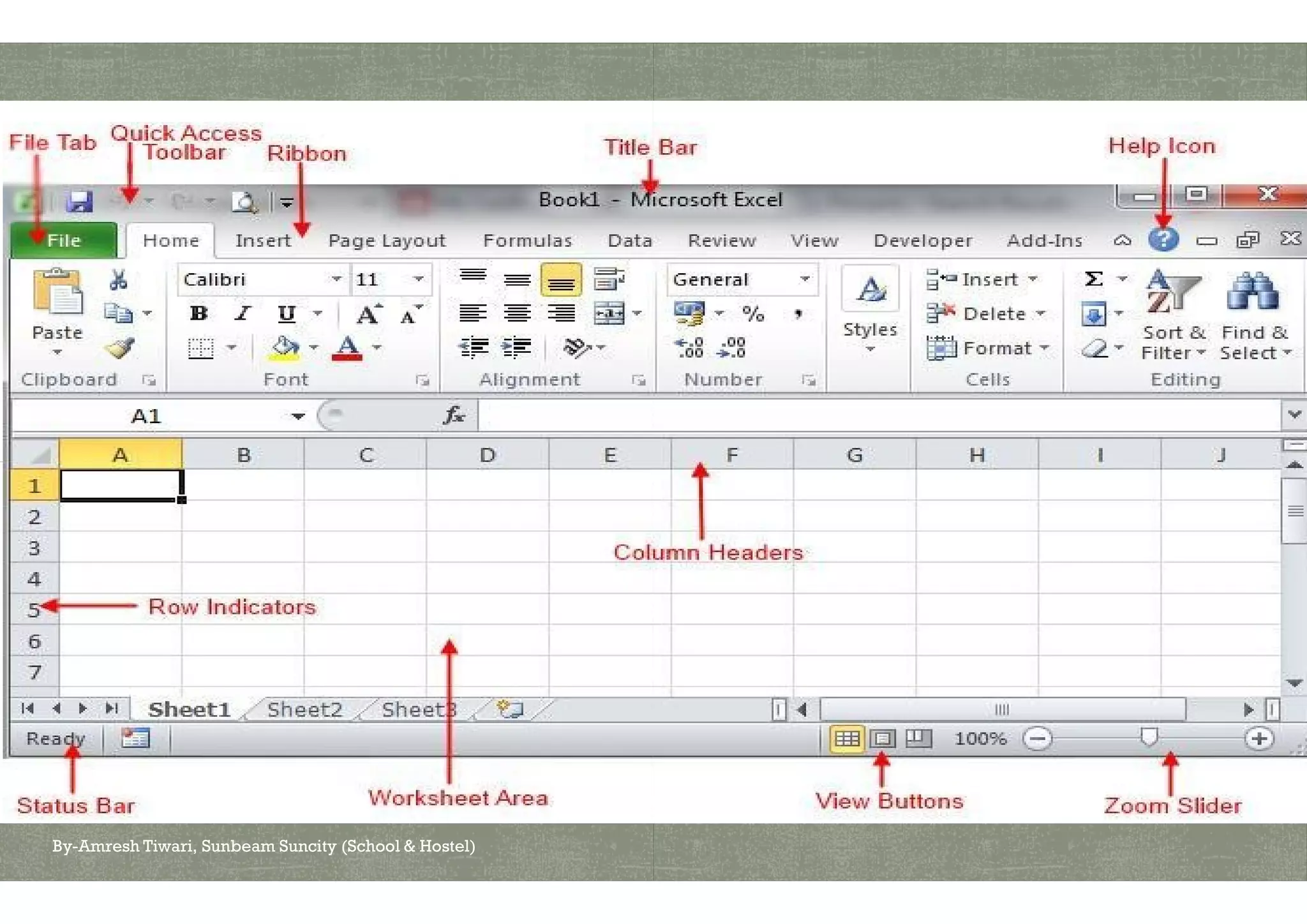Open the Sheet2 worksheet tab
The width and height of the screenshot is (1307, 924).
click(x=304, y=710)
